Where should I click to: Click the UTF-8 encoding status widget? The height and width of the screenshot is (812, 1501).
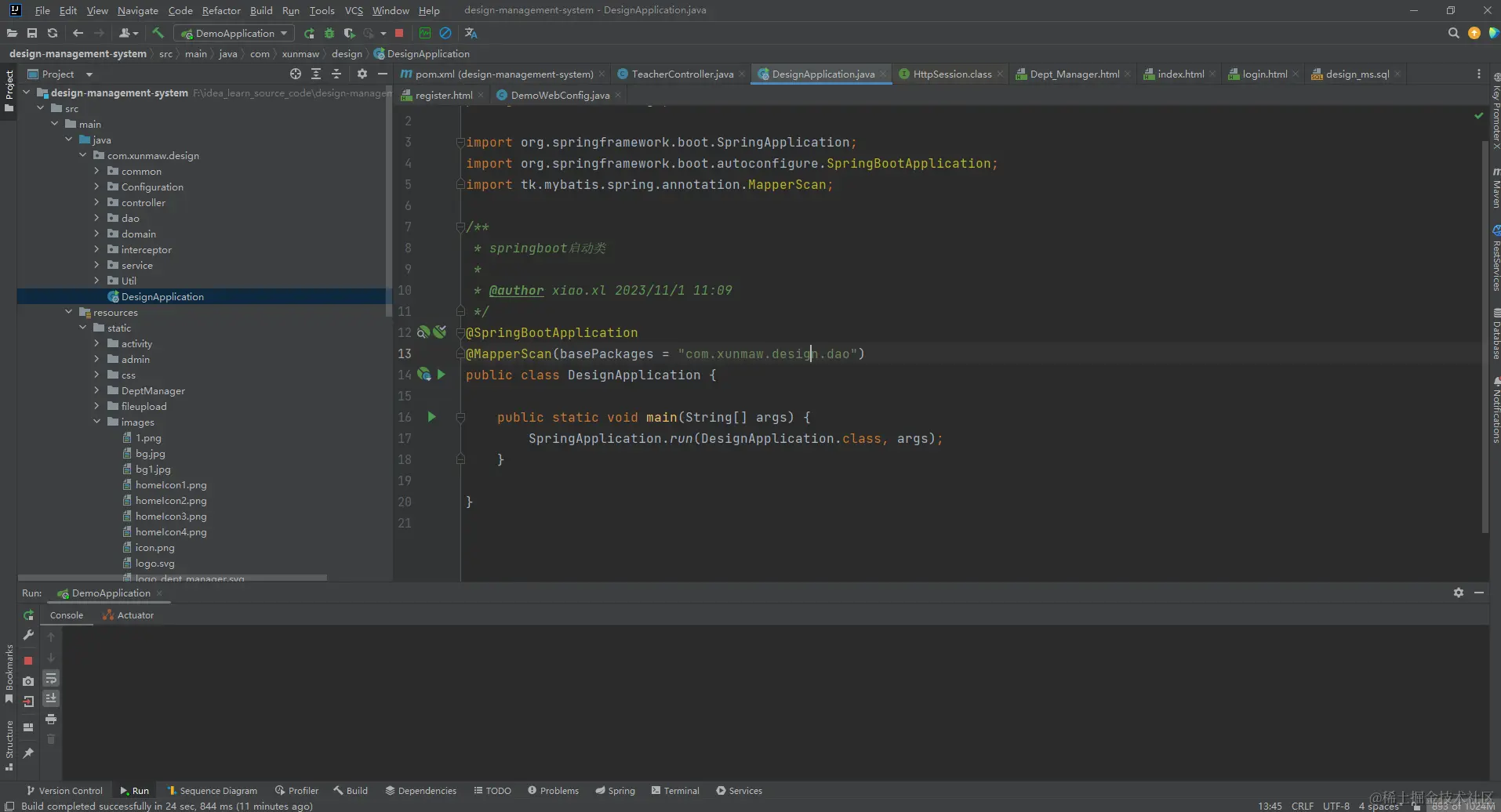1336,806
